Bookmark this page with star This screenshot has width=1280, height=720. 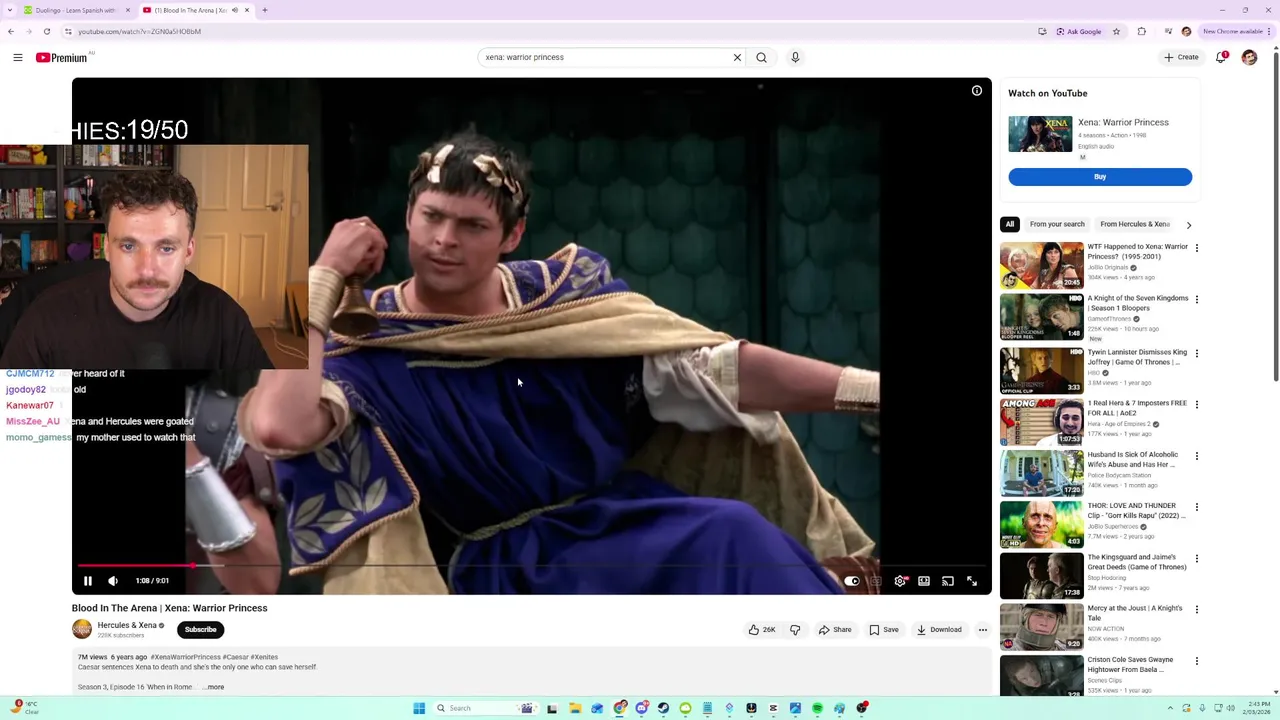pyautogui.click(x=1116, y=31)
